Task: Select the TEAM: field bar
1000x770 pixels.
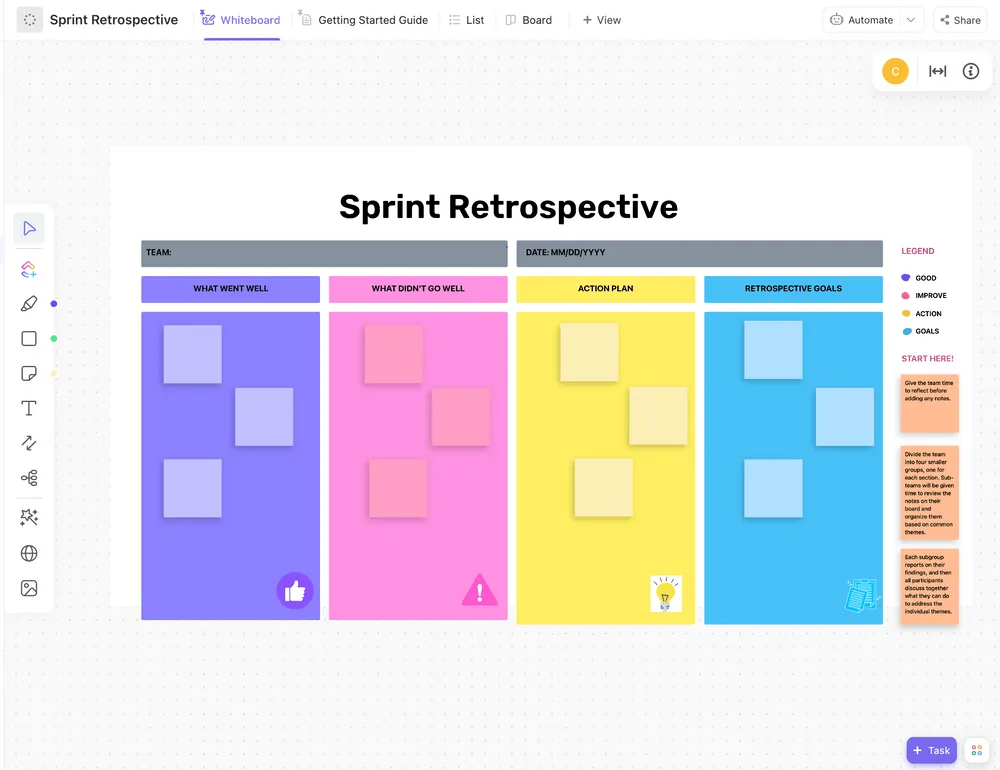Action: coord(324,253)
